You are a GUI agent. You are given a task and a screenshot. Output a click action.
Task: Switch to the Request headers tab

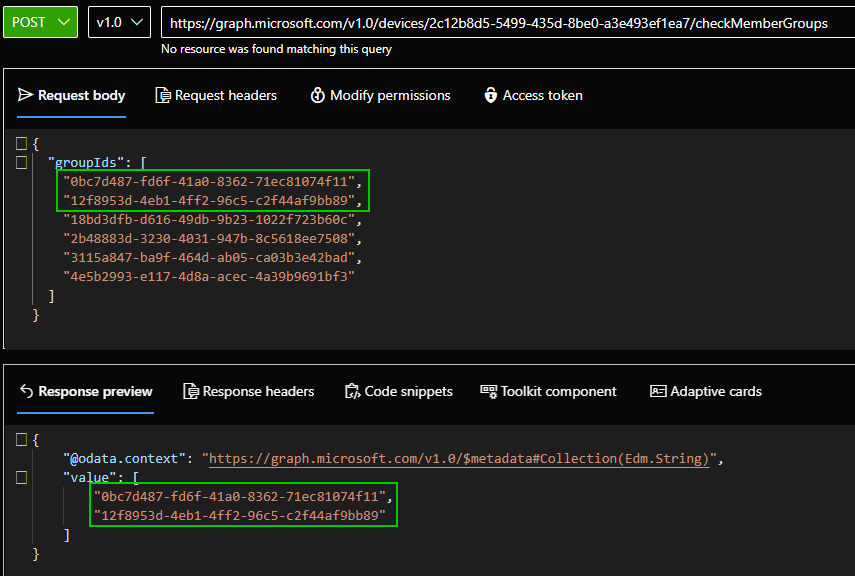pos(216,95)
